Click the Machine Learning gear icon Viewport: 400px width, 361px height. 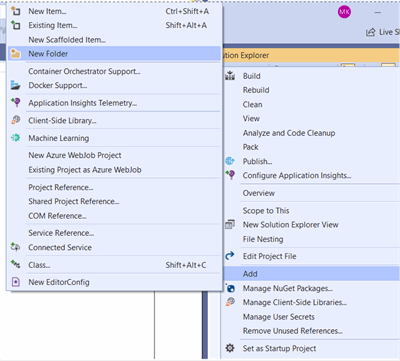[x=15, y=138]
